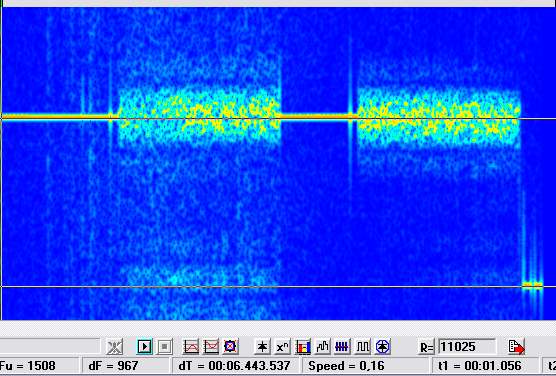The height and width of the screenshot is (376, 556).
Task: Click the stop square button
Action: (x=164, y=346)
